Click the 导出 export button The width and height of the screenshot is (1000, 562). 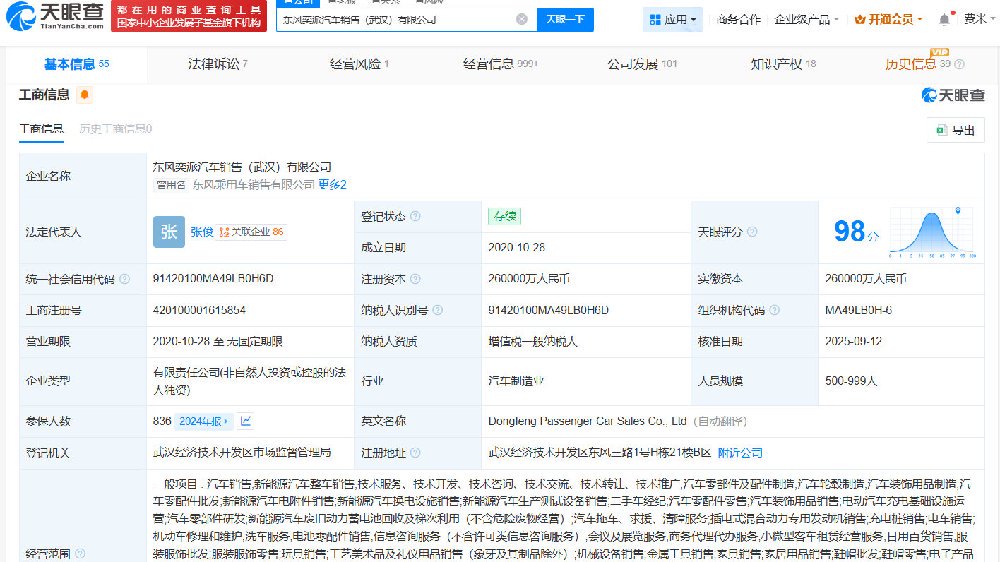955,130
